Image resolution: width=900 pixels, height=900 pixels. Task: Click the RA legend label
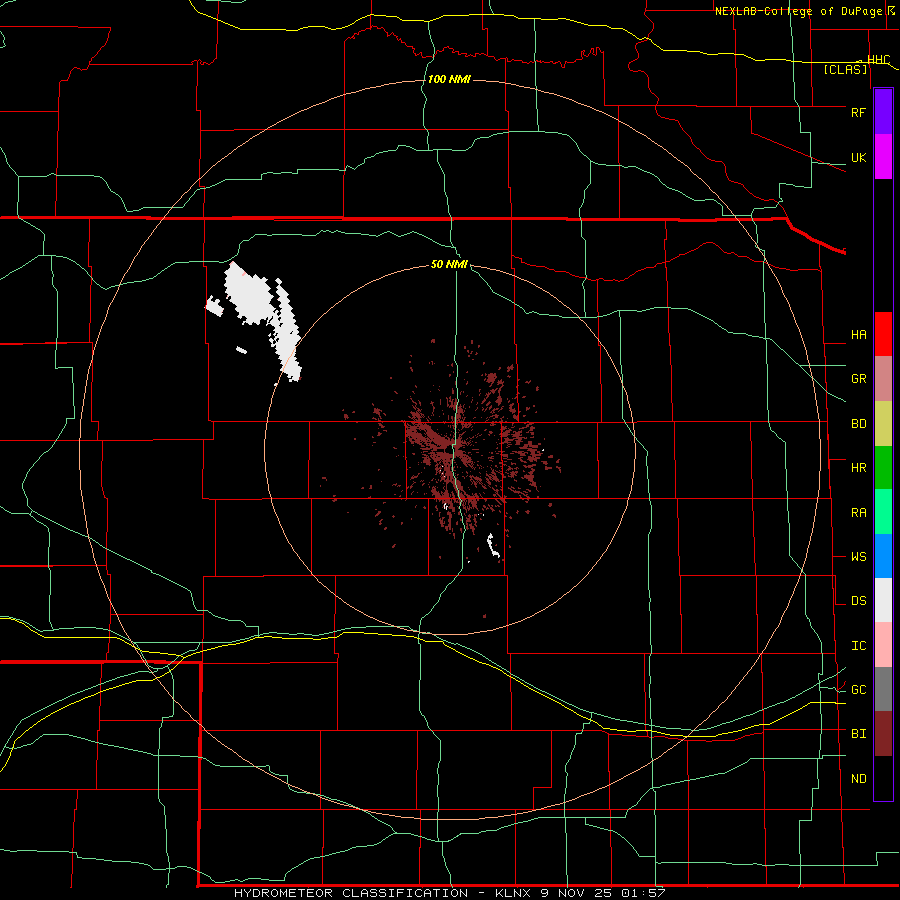point(859,513)
